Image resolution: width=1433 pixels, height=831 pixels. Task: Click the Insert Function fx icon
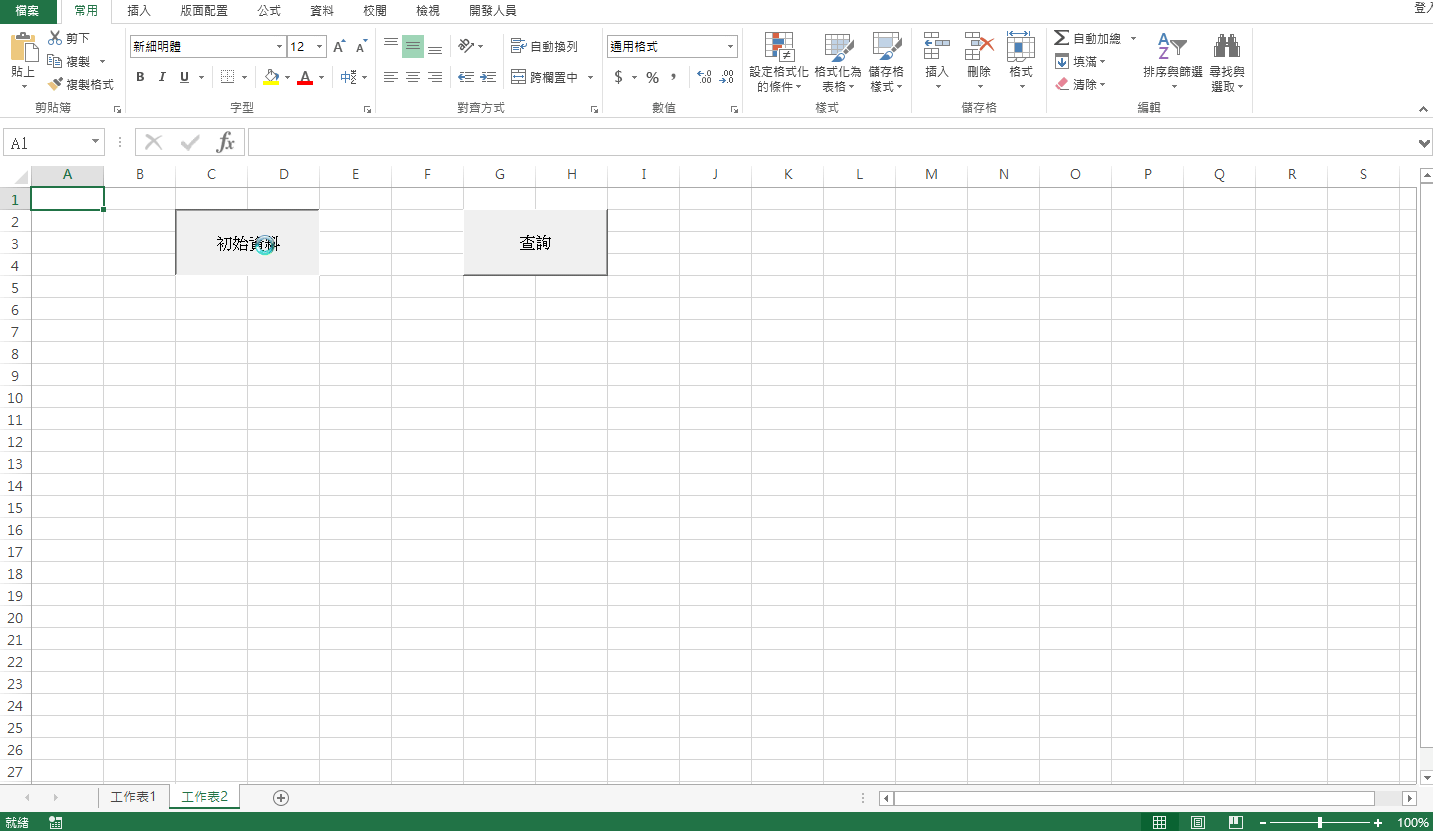pyautogui.click(x=226, y=143)
